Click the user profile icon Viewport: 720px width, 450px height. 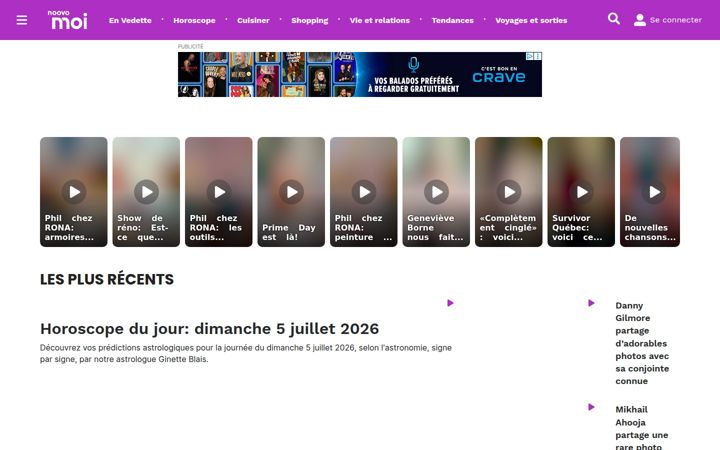640,20
